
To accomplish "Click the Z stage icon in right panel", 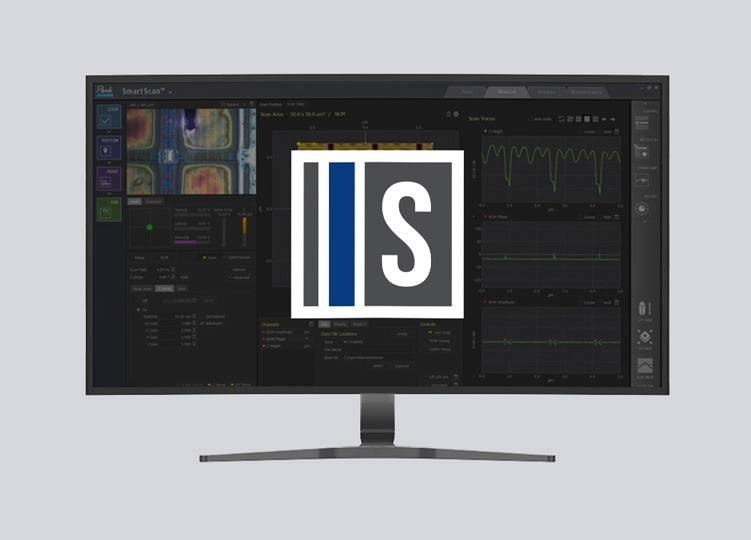I will point(645,309).
